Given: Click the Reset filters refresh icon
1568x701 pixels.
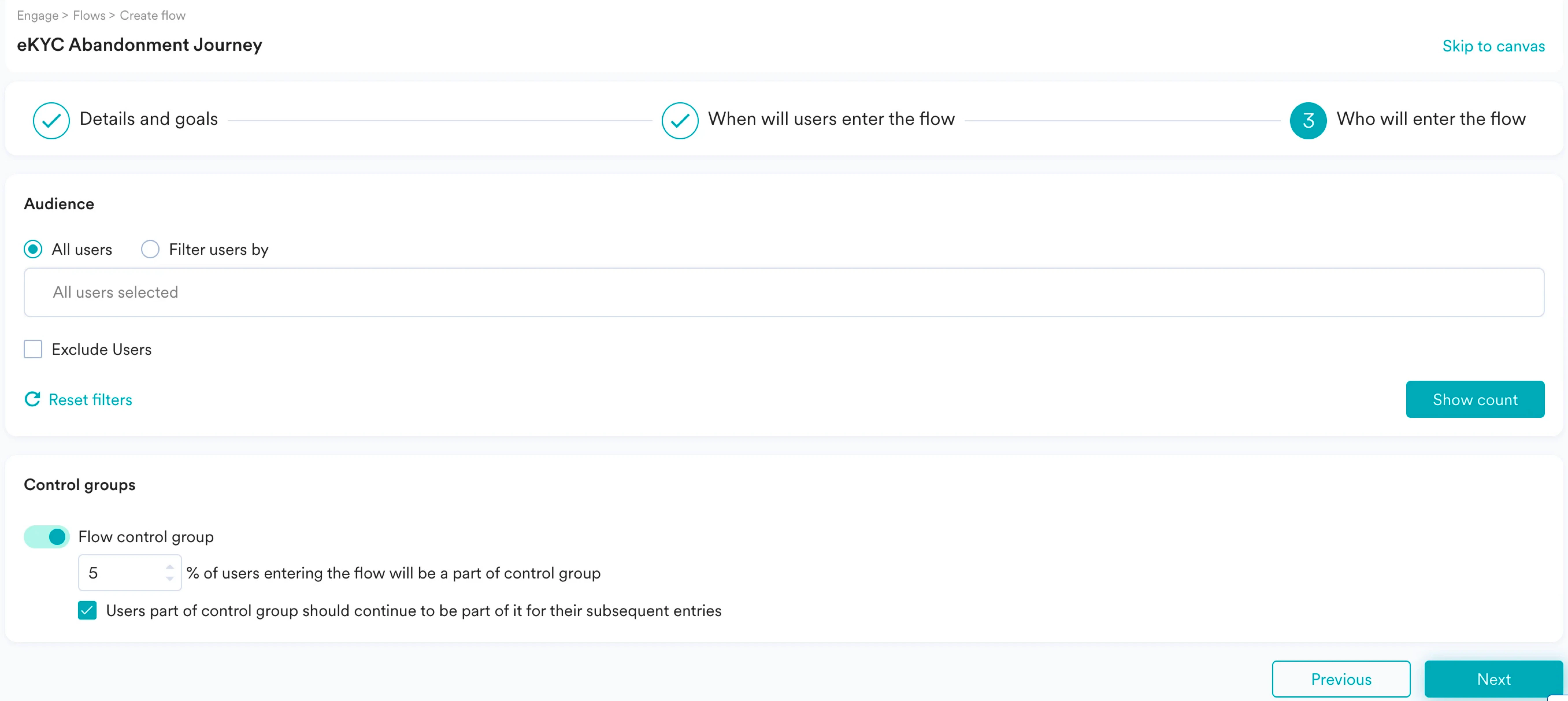Looking at the screenshot, I should click(32, 399).
